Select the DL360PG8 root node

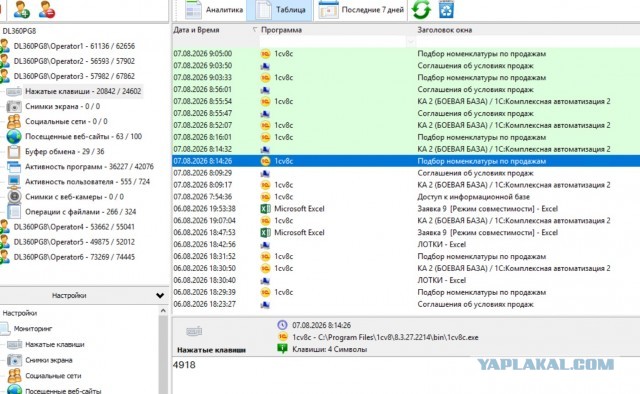(19, 31)
